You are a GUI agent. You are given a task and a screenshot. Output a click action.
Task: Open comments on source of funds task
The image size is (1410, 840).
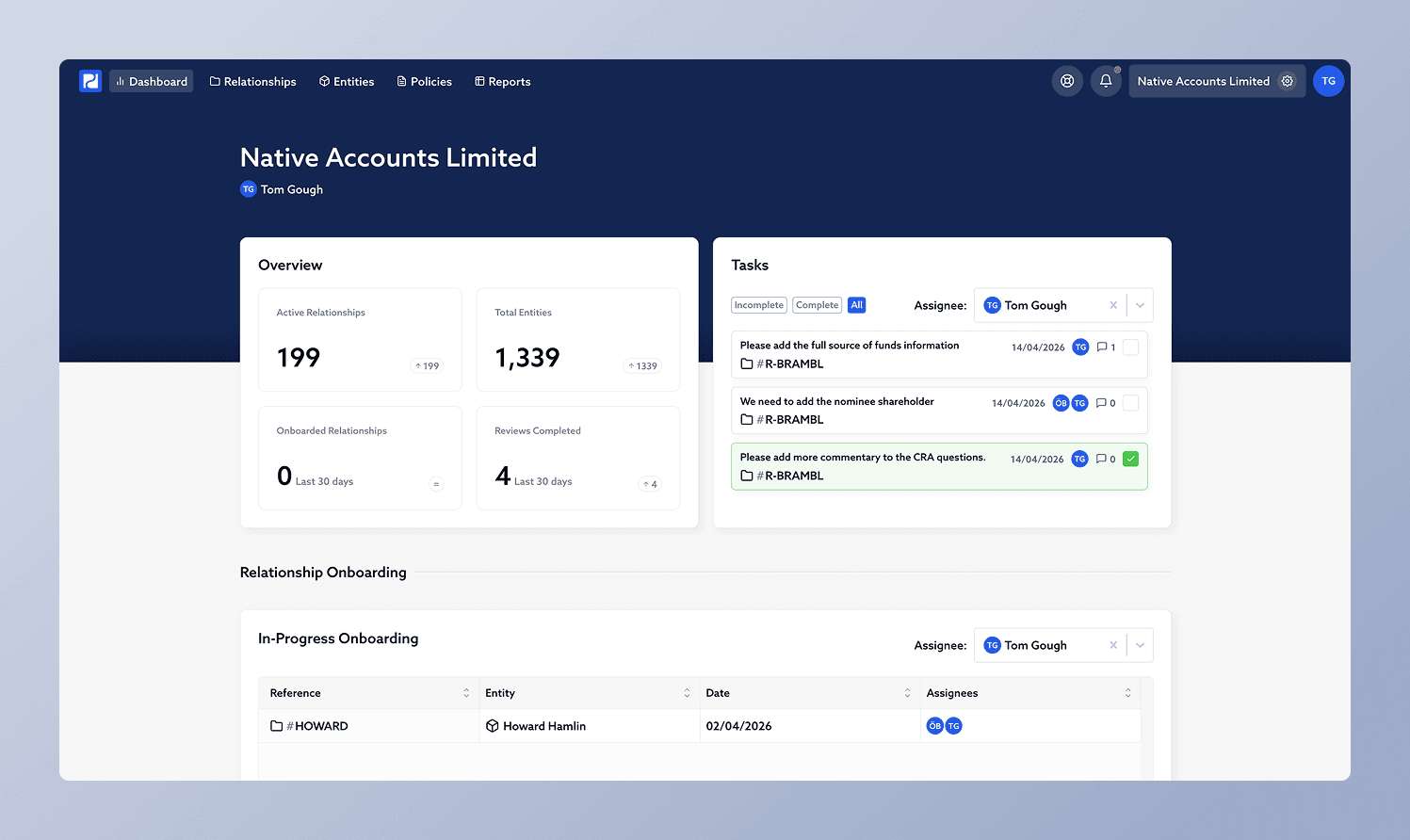pos(1106,347)
